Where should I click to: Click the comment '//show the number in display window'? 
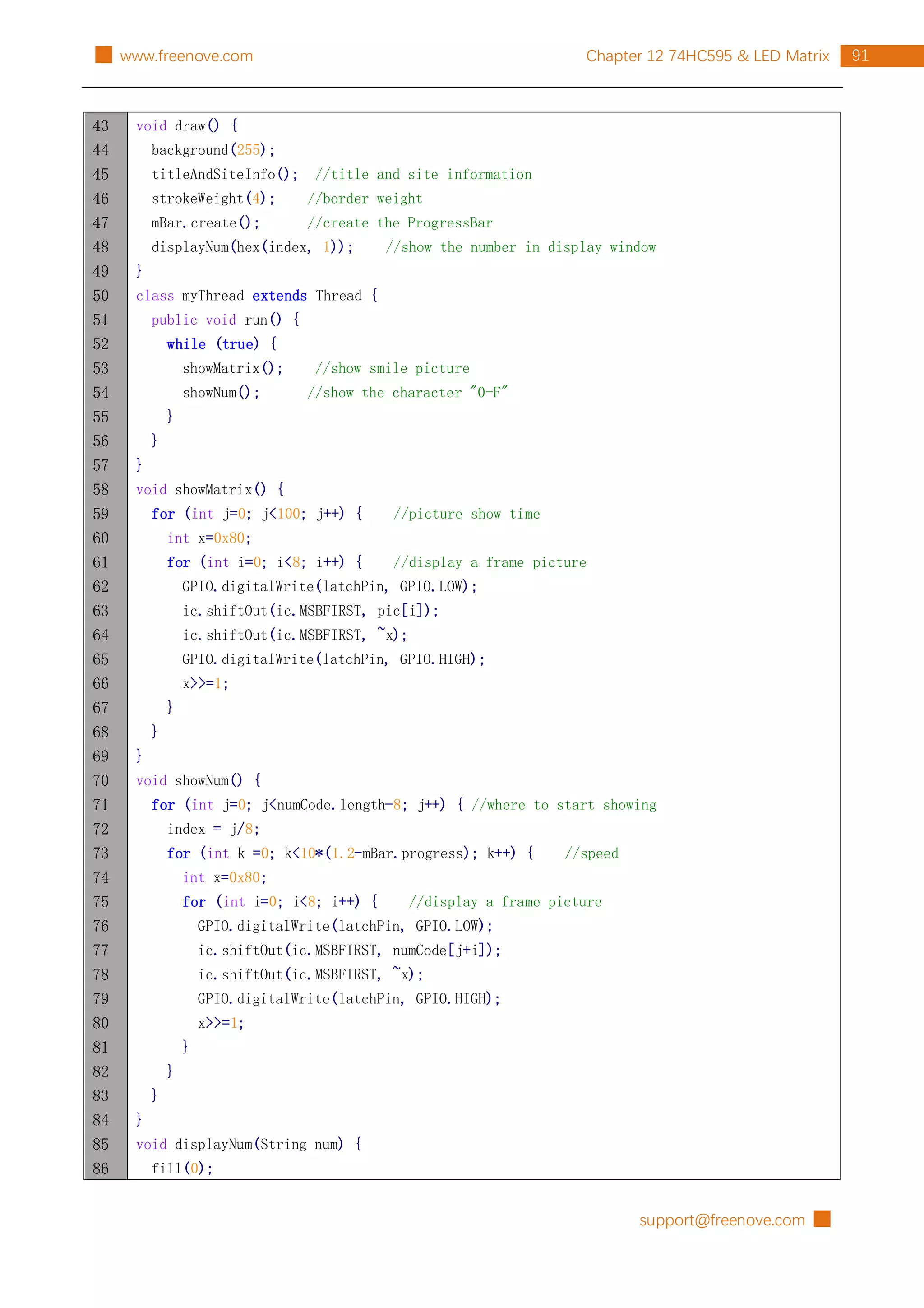(x=520, y=247)
